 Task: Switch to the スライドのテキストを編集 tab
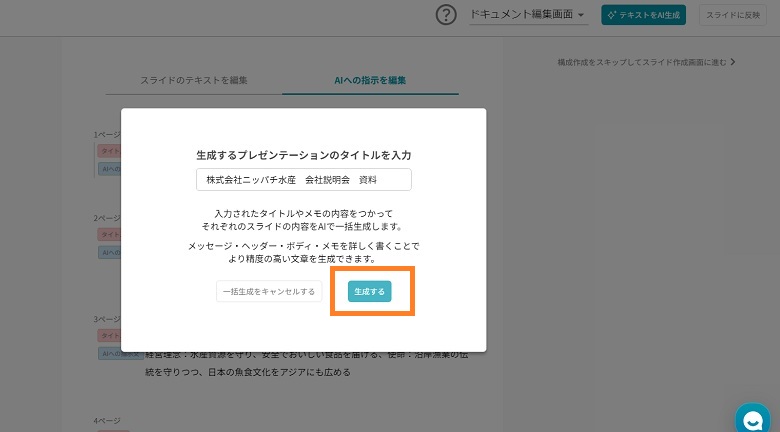coord(194,80)
